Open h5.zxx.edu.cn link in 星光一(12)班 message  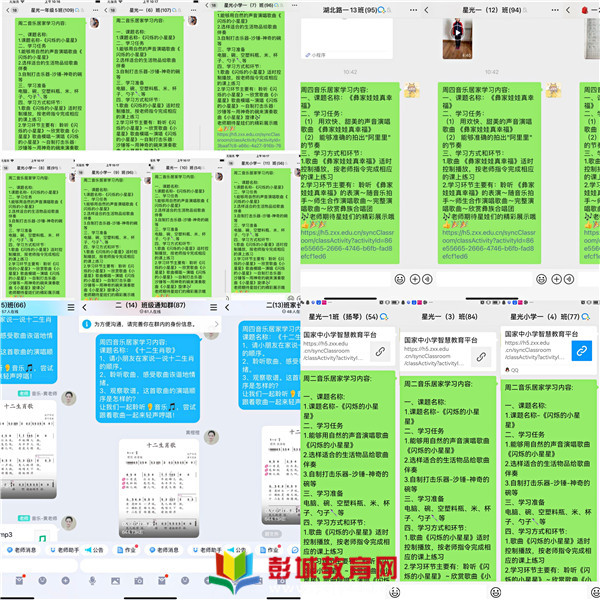coord(488,244)
